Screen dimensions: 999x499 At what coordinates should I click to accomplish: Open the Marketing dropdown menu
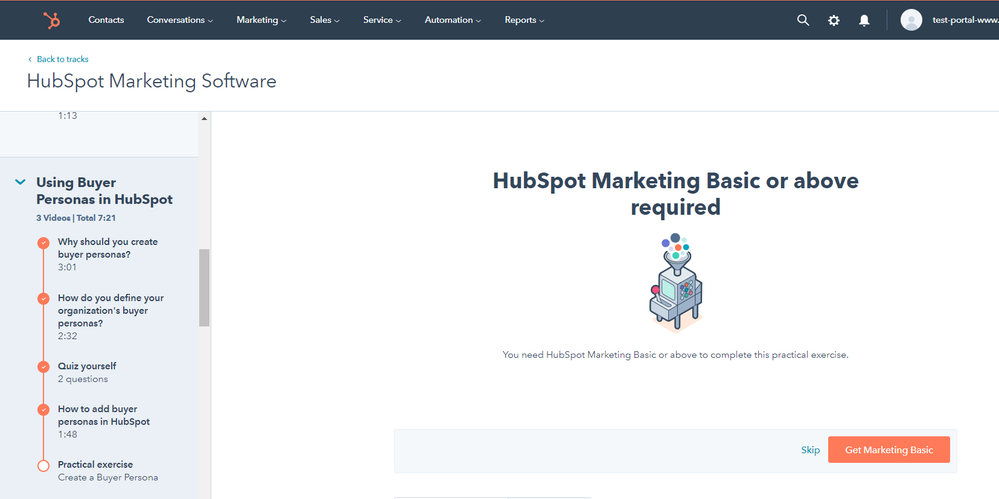coord(261,20)
